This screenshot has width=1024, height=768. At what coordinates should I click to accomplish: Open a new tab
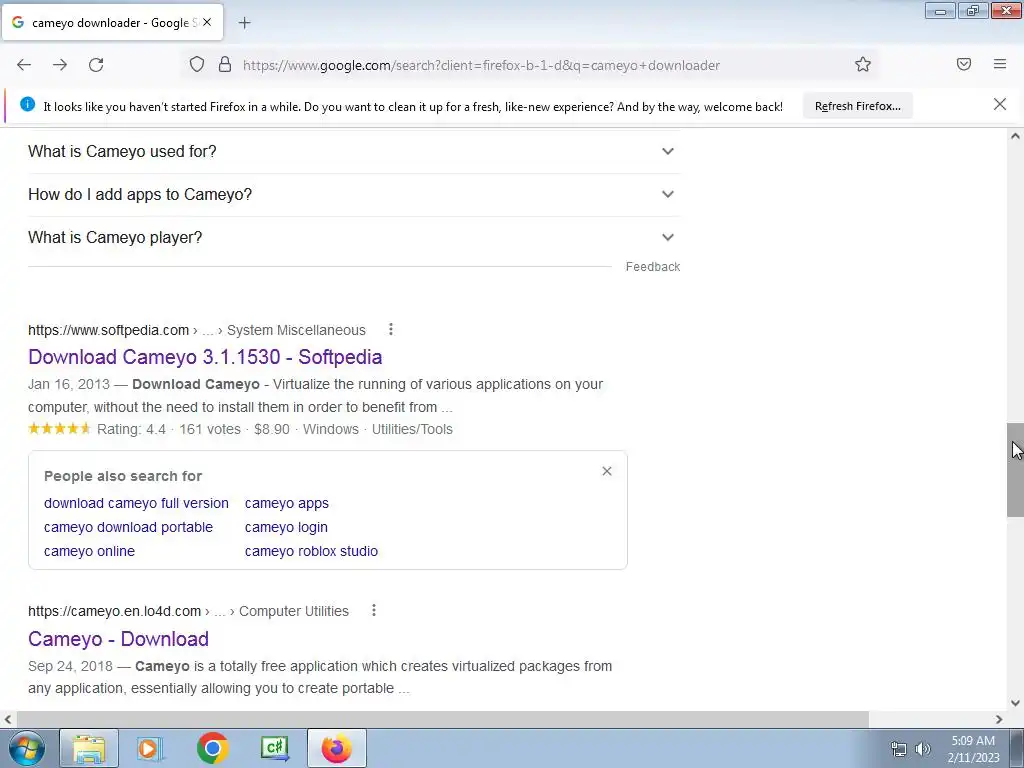click(244, 23)
